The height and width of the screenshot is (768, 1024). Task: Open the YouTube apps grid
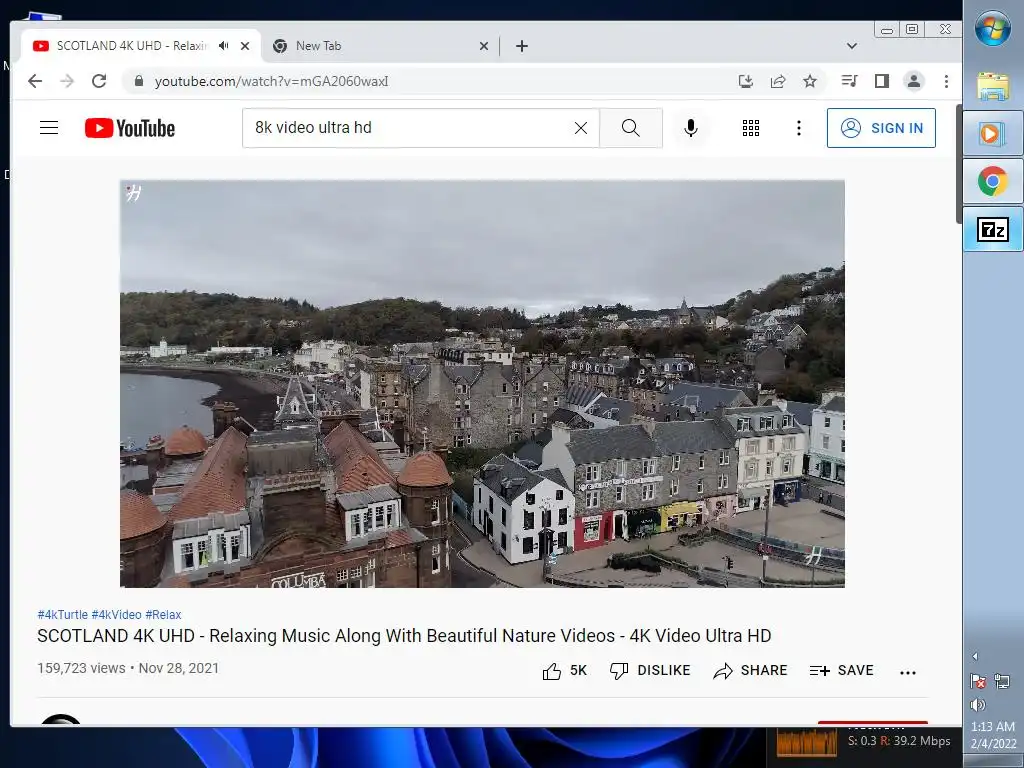(x=751, y=128)
